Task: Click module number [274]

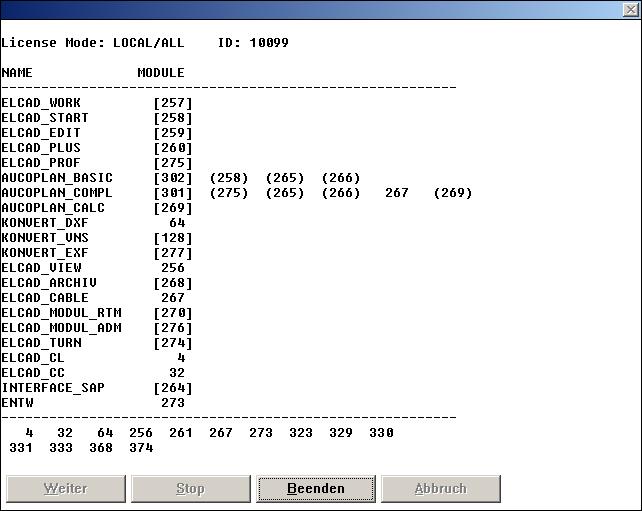Action: (173, 343)
